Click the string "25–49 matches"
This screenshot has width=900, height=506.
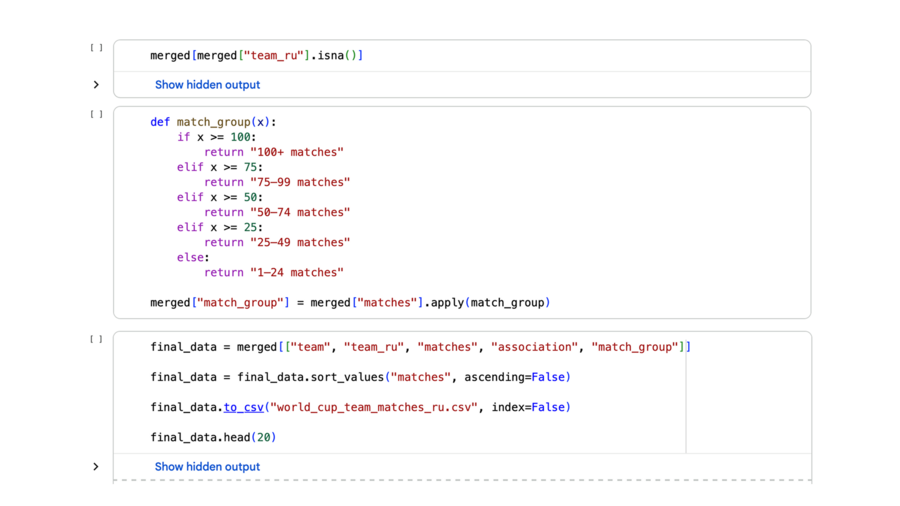(x=300, y=243)
